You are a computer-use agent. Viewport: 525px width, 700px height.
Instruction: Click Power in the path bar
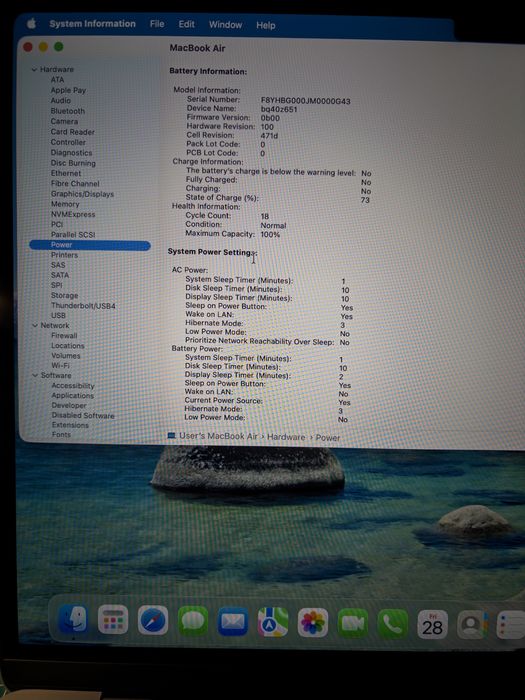click(x=328, y=438)
